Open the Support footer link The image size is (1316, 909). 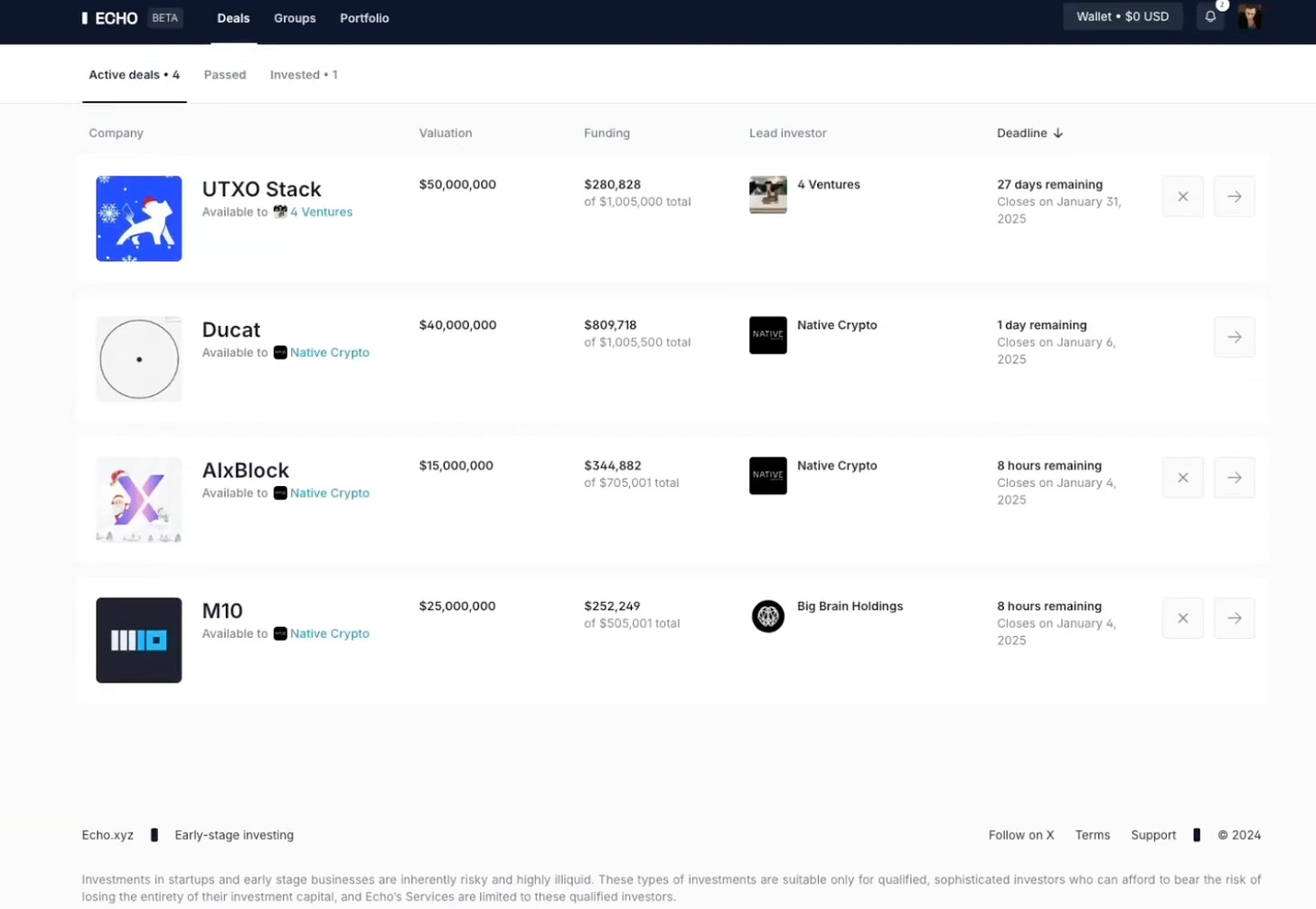pos(1153,835)
